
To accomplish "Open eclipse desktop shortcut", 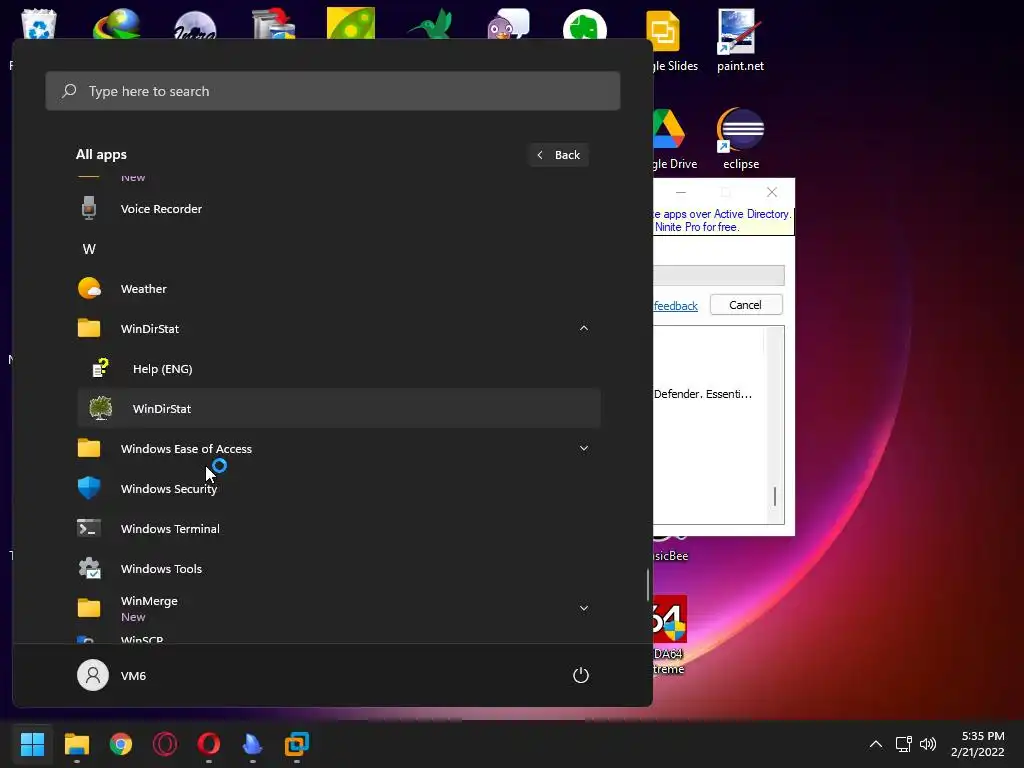I will click(741, 138).
